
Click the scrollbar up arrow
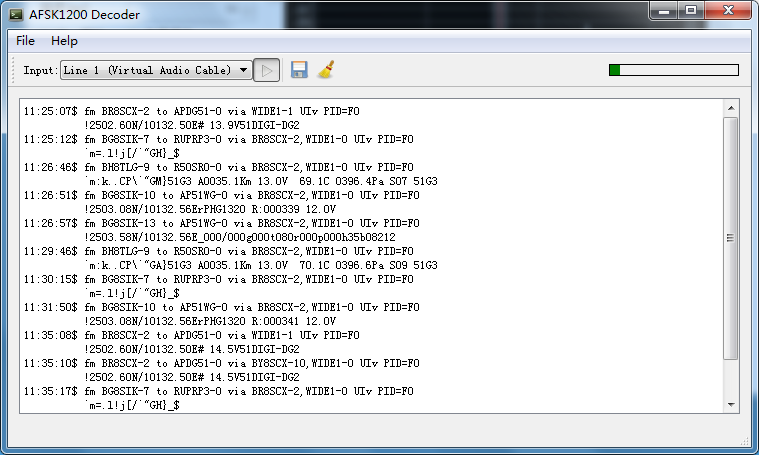coord(731,108)
